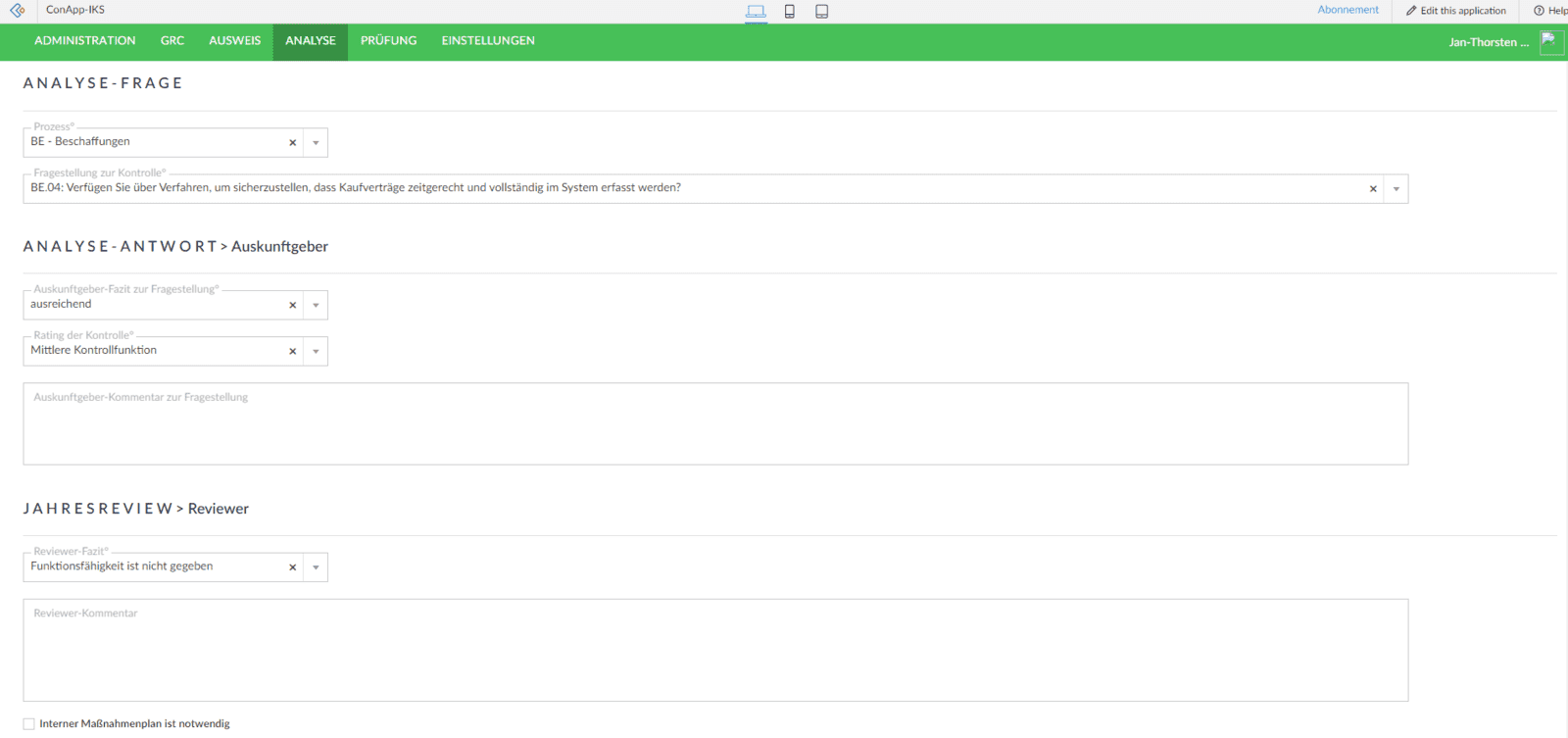
Task: Click the user avatar image
Action: [x=1550, y=42]
